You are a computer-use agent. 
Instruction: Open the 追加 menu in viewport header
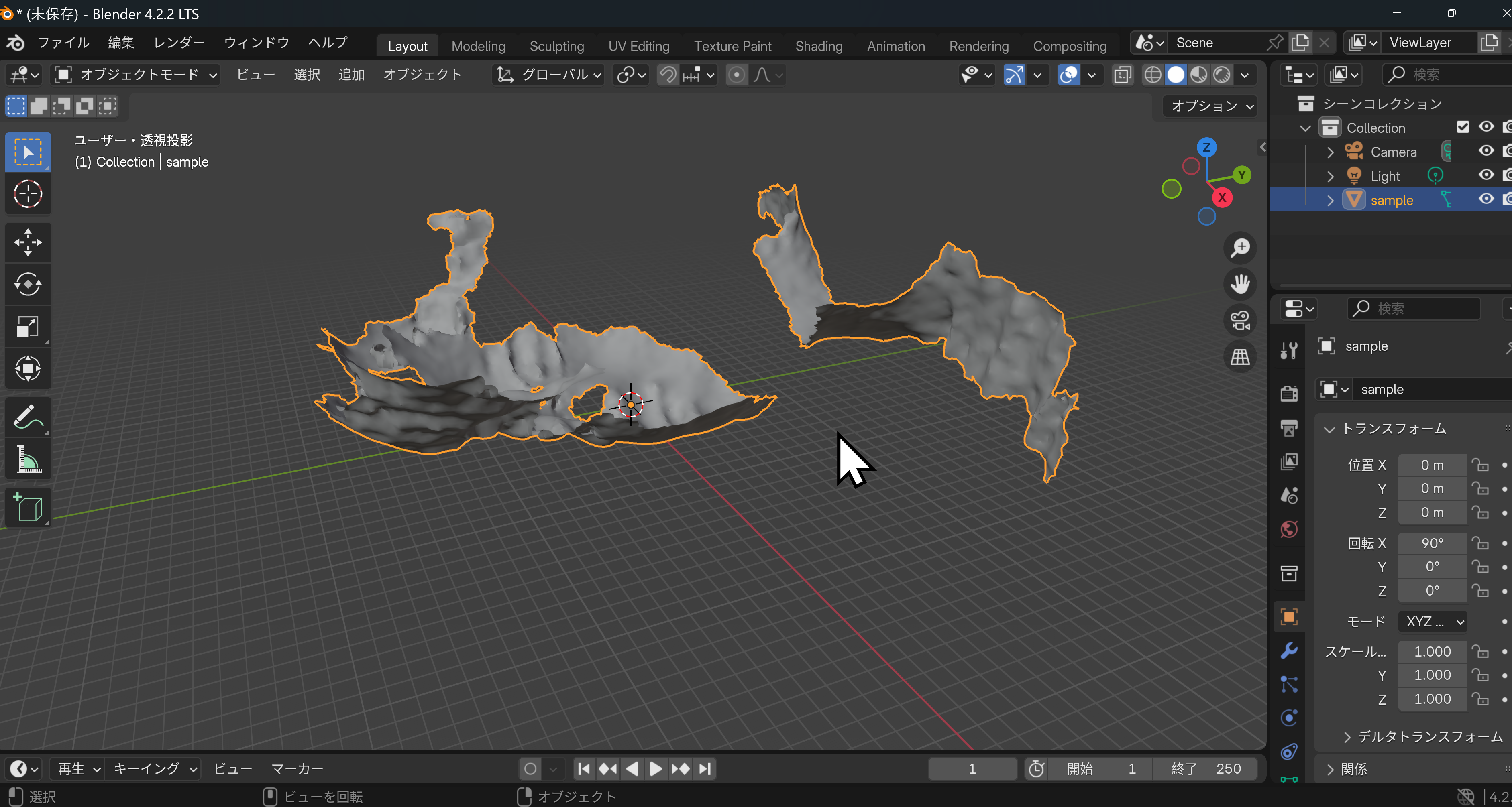351,75
